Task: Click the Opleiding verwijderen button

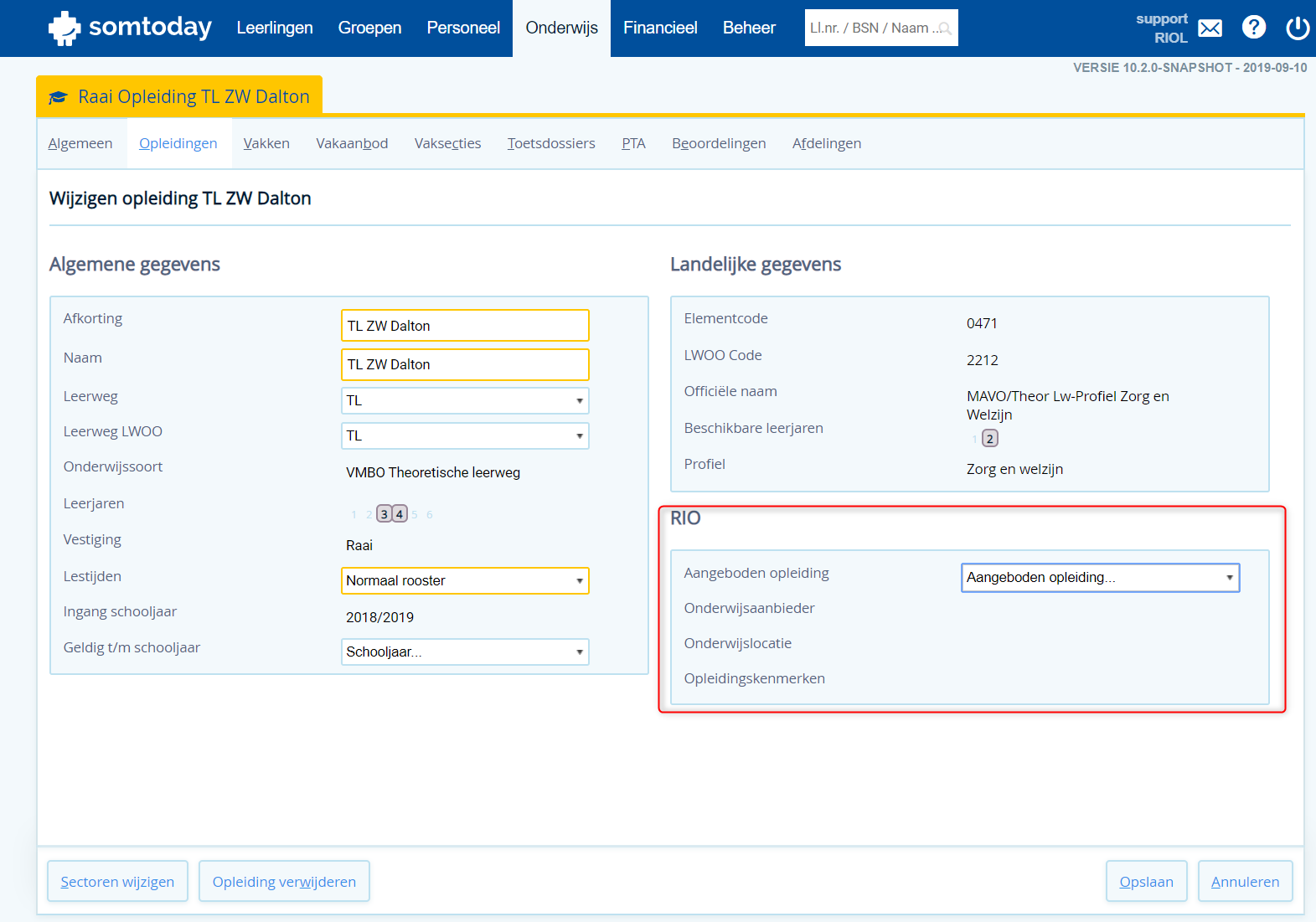Action: [284, 882]
